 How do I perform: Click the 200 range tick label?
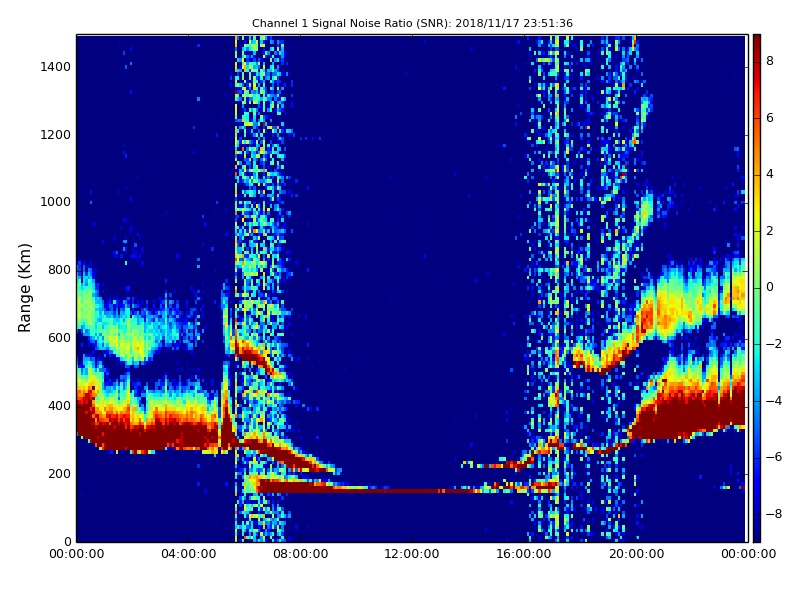(x=59, y=473)
